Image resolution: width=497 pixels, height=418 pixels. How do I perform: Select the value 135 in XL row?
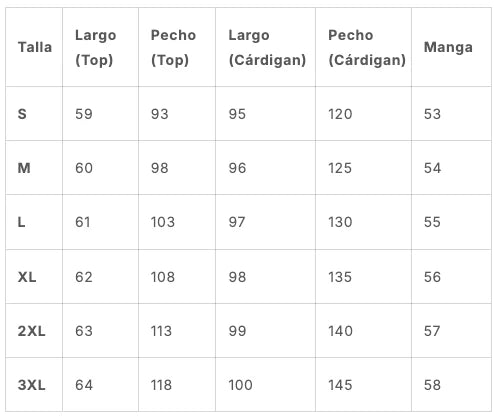click(340, 277)
